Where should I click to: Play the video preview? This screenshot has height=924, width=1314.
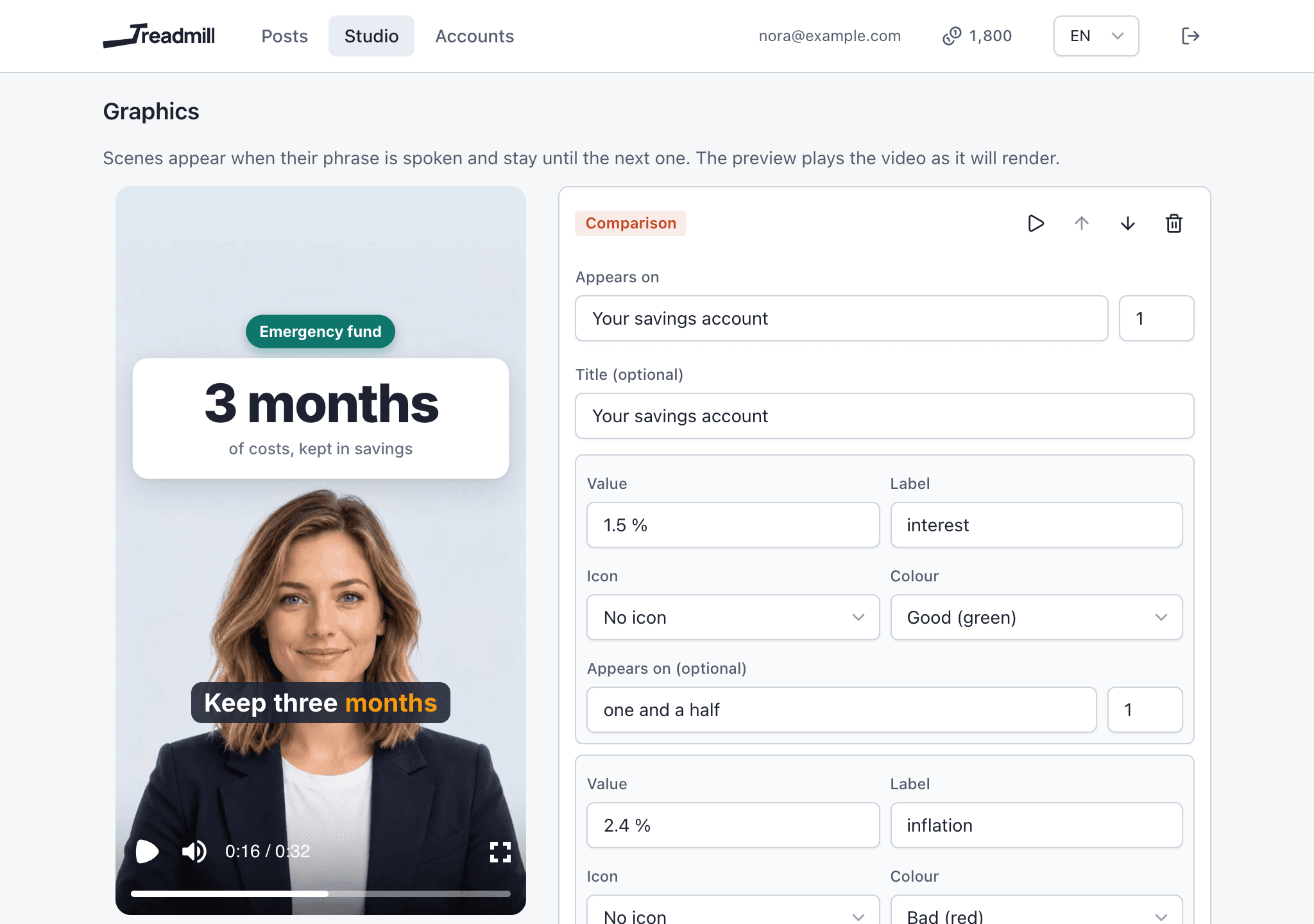click(147, 851)
